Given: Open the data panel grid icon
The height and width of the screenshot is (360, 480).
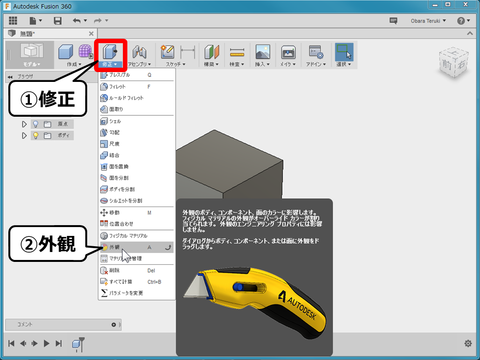Looking at the screenshot, I should (x=13, y=21).
